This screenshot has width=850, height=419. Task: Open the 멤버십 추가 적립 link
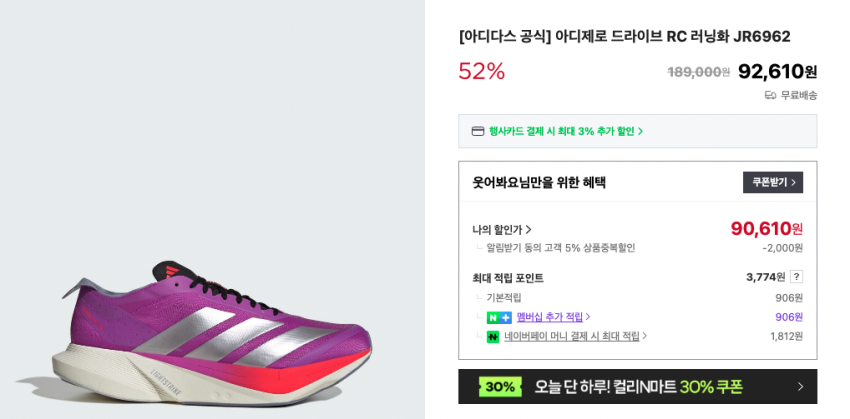tap(553, 317)
